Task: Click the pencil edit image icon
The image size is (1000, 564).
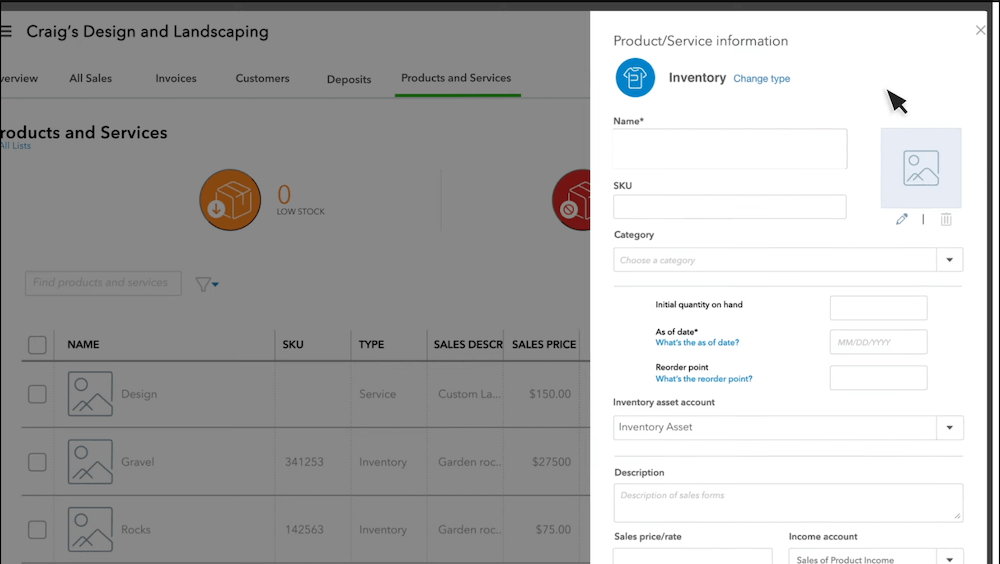Action: (x=901, y=219)
